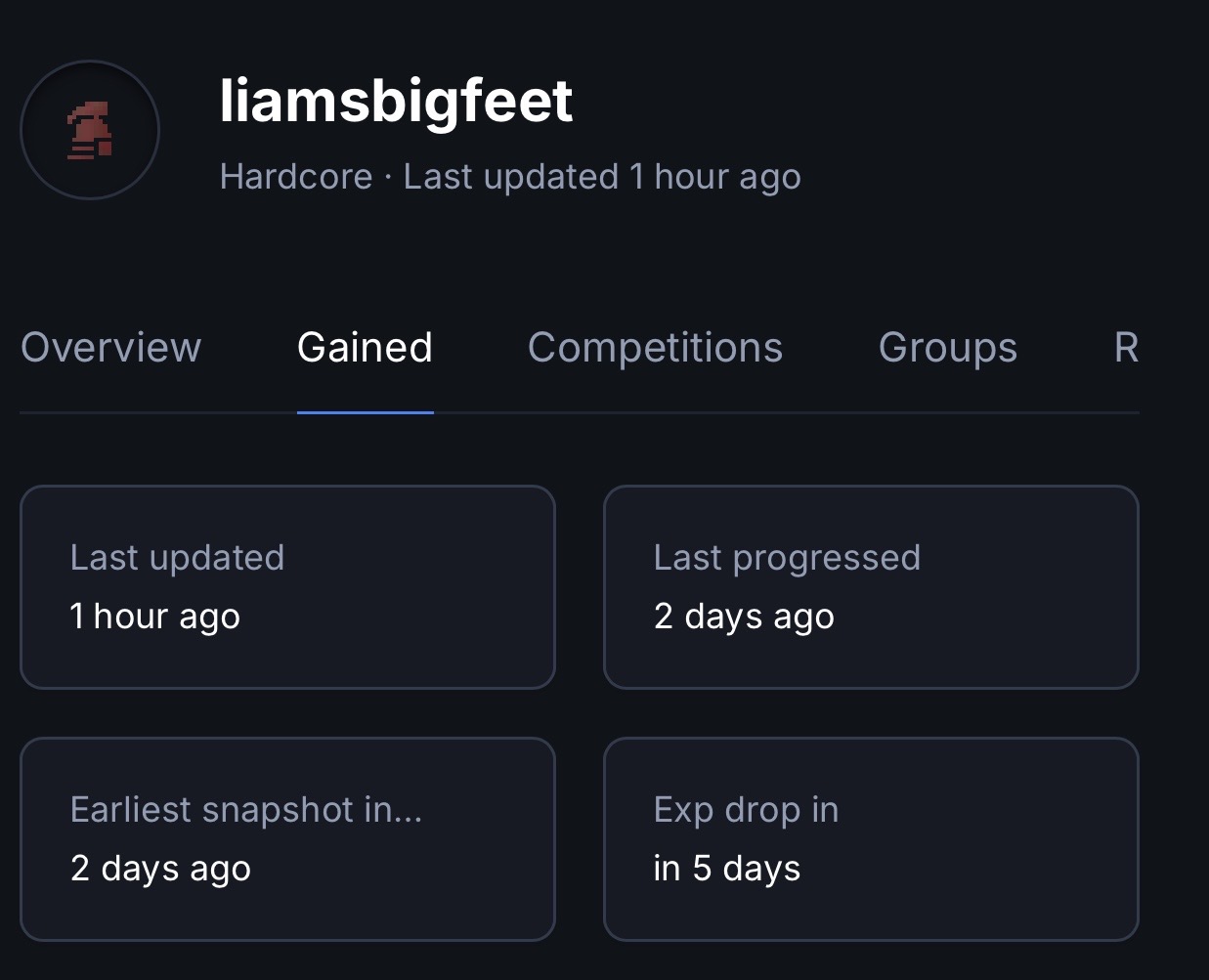Click the Earliest snapshot 2 days ago value

tap(160, 869)
